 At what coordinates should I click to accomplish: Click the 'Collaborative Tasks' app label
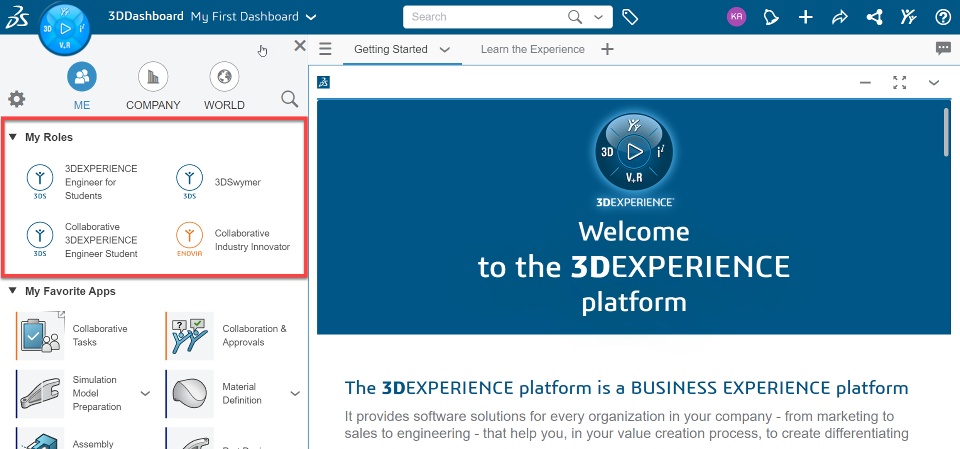coord(100,335)
